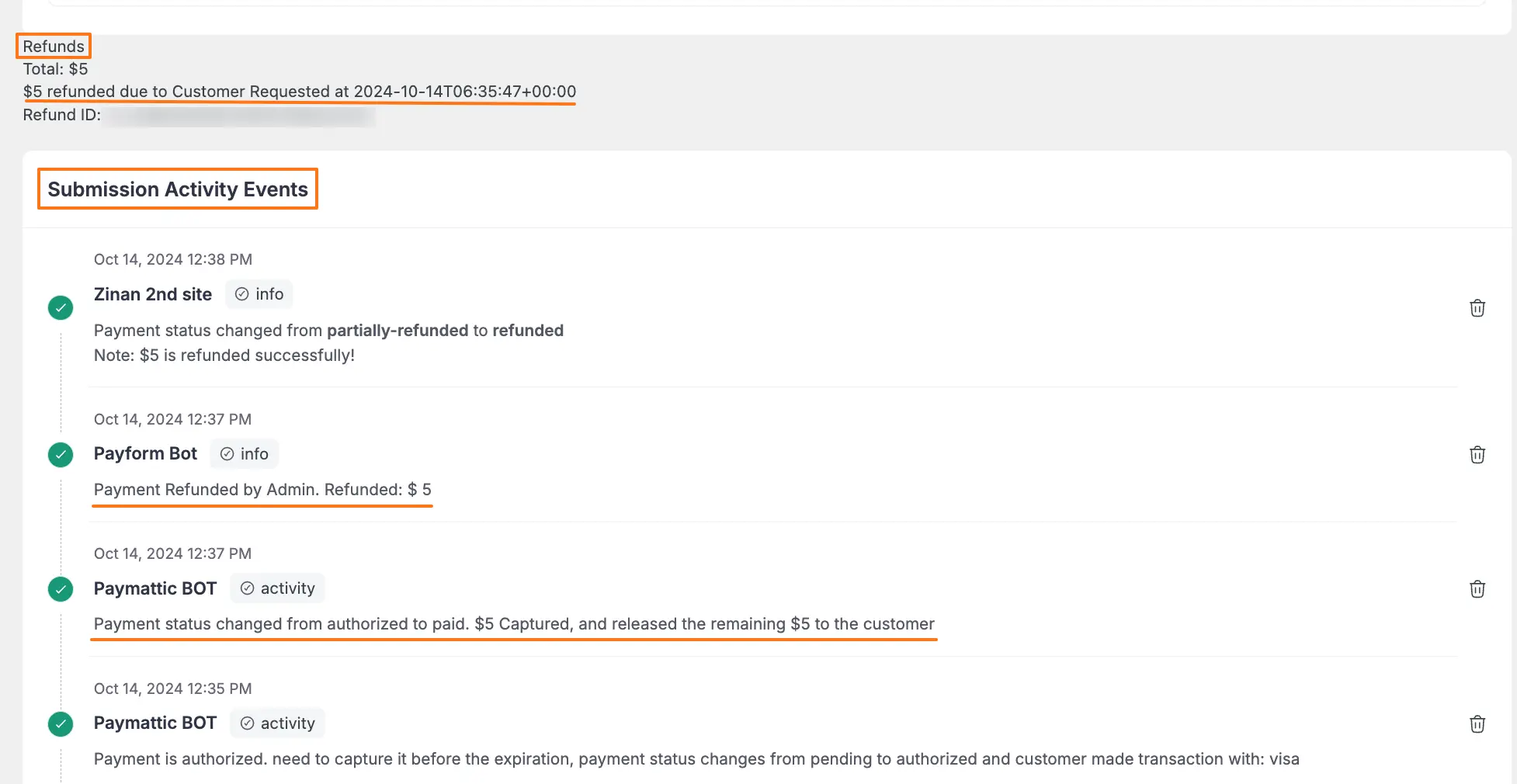This screenshot has height=784, width=1517.
Task: Click green check icon beside Payform Bot
Action: (x=61, y=455)
